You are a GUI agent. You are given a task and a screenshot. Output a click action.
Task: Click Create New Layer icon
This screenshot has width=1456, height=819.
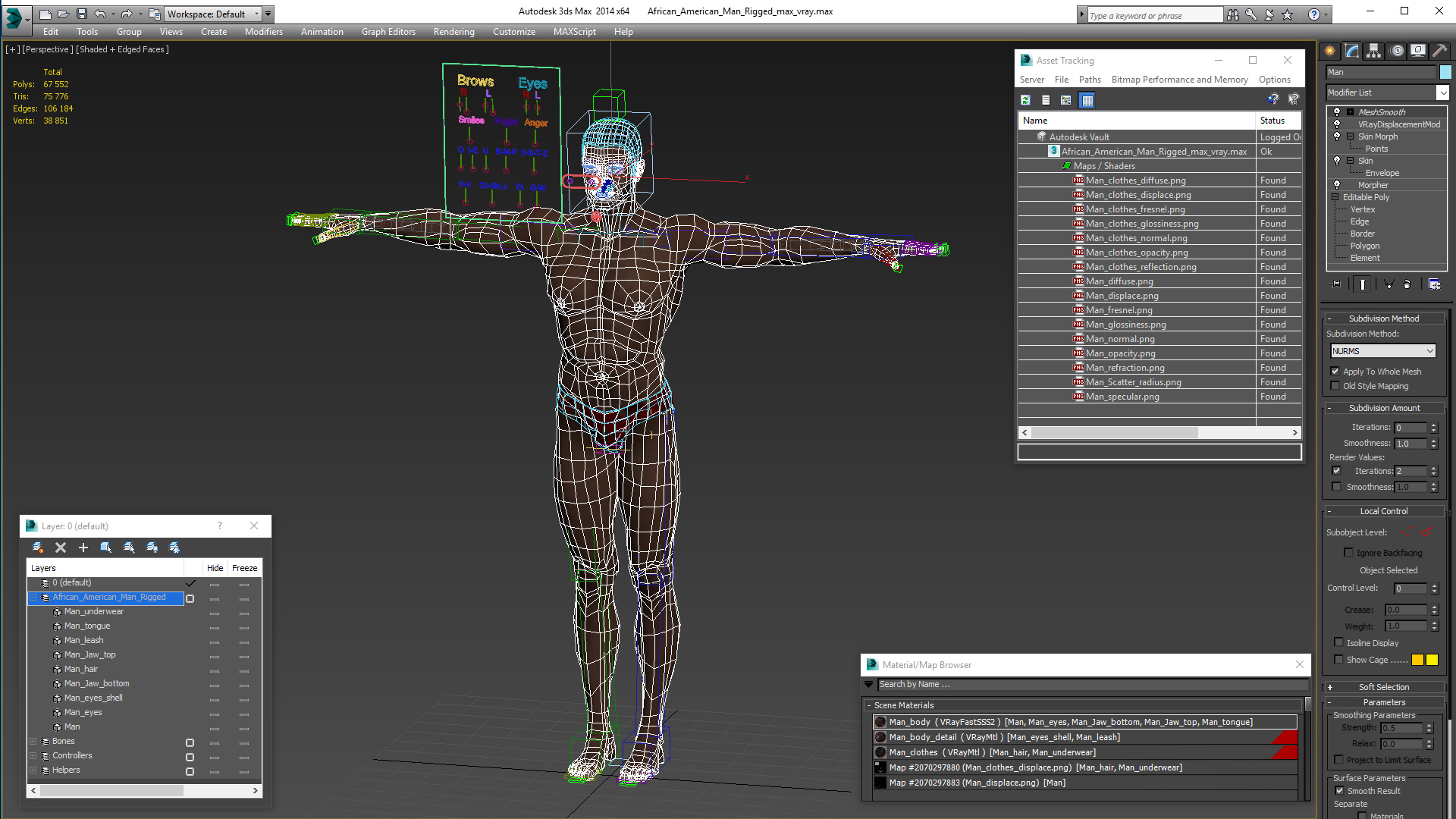pyautogui.click(x=38, y=548)
